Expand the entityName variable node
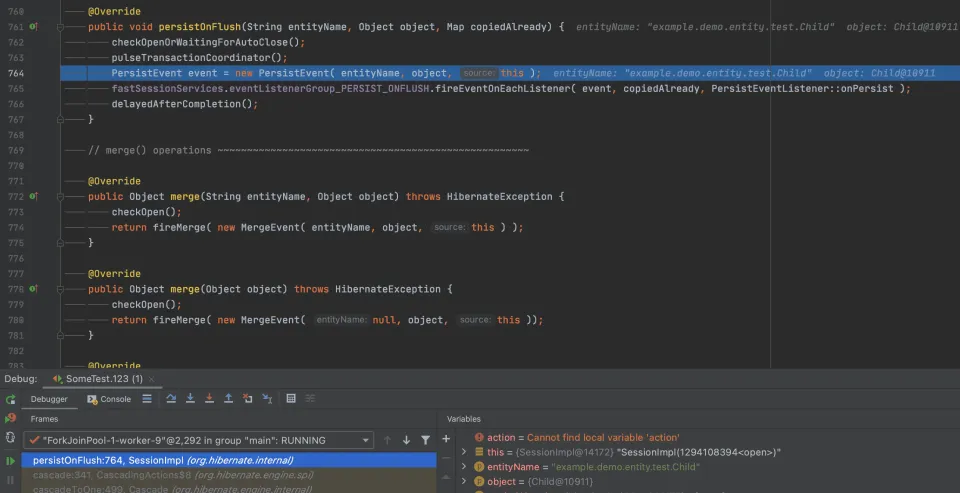 tap(463, 467)
